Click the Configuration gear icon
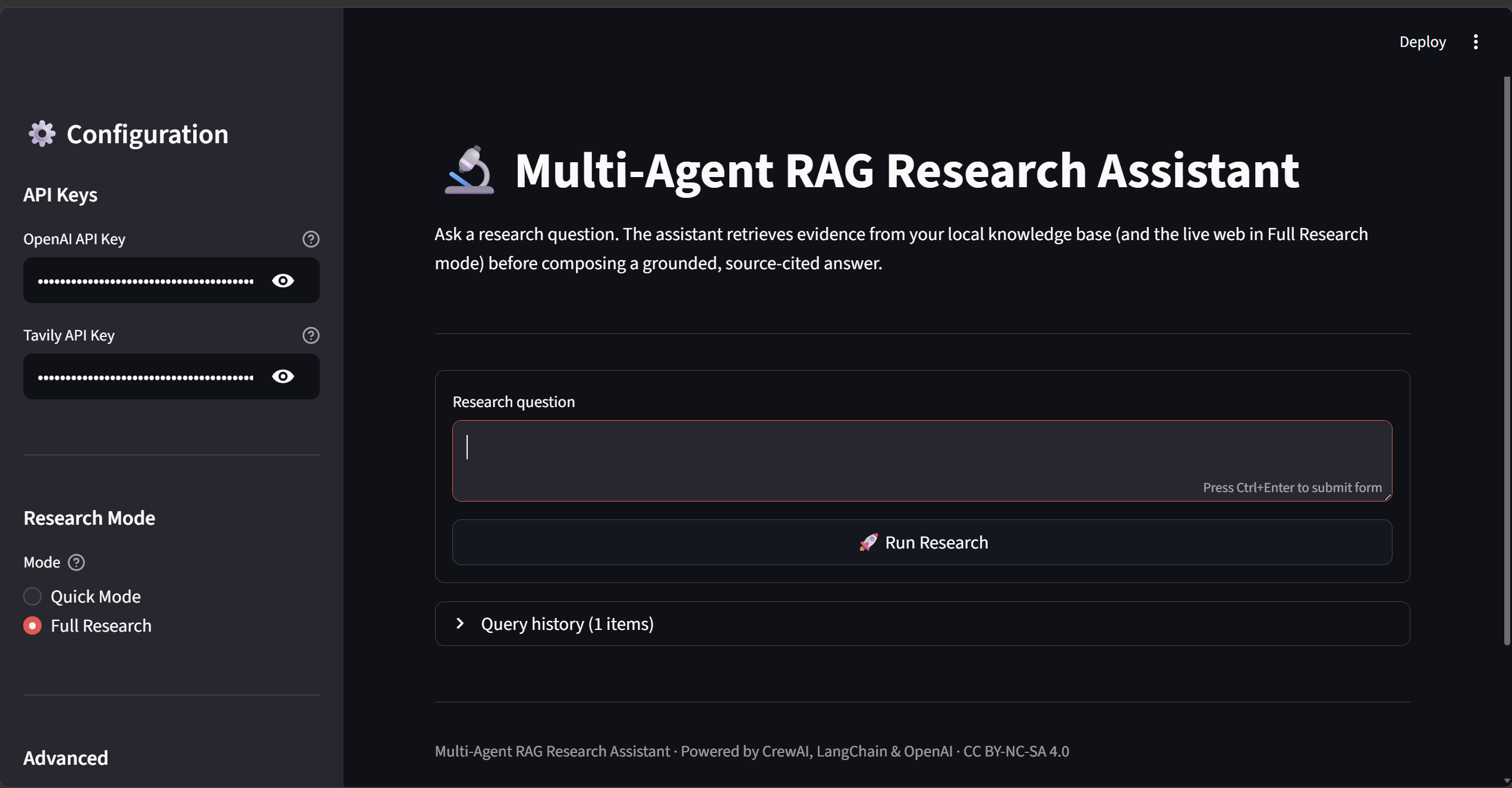 coord(42,134)
